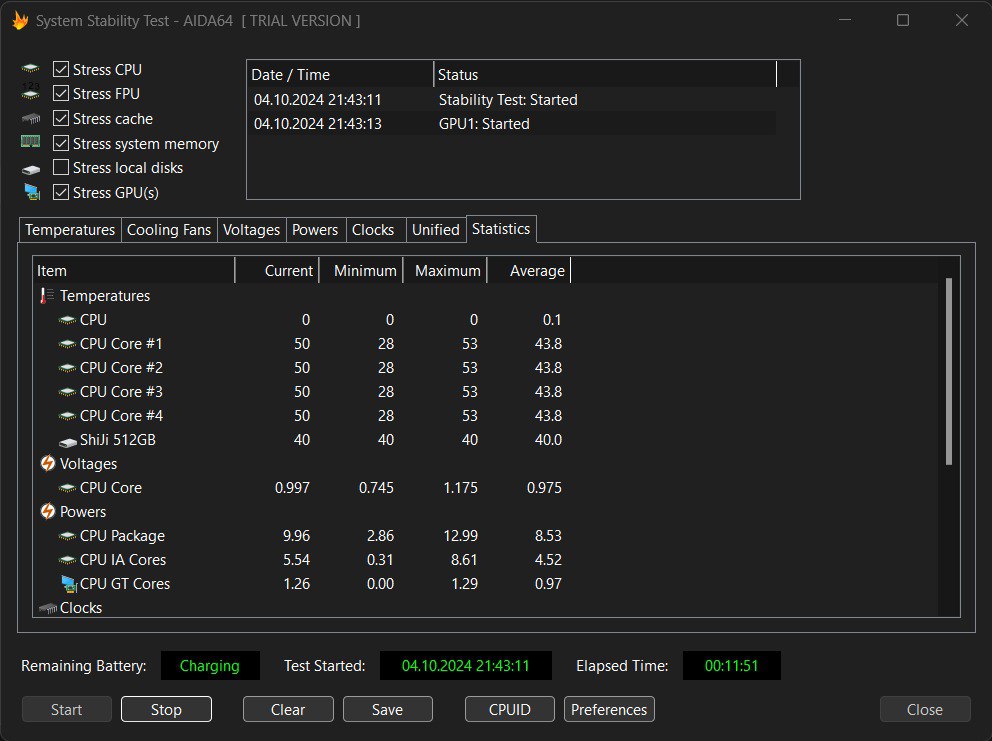Click the GPU icon of CPU GT Cores row
992x741 pixels.
pos(68,584)
